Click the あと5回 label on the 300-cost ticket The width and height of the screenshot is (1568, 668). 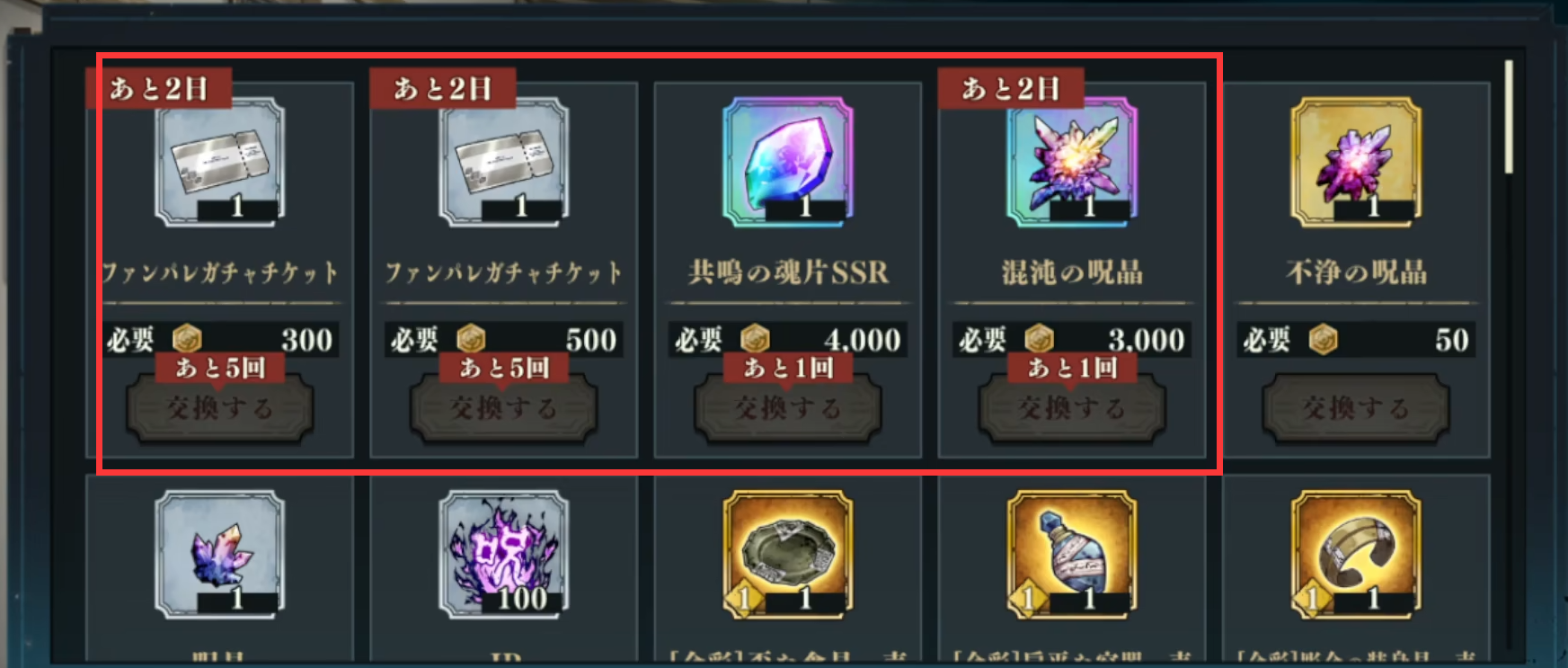[x=220, y=368]
